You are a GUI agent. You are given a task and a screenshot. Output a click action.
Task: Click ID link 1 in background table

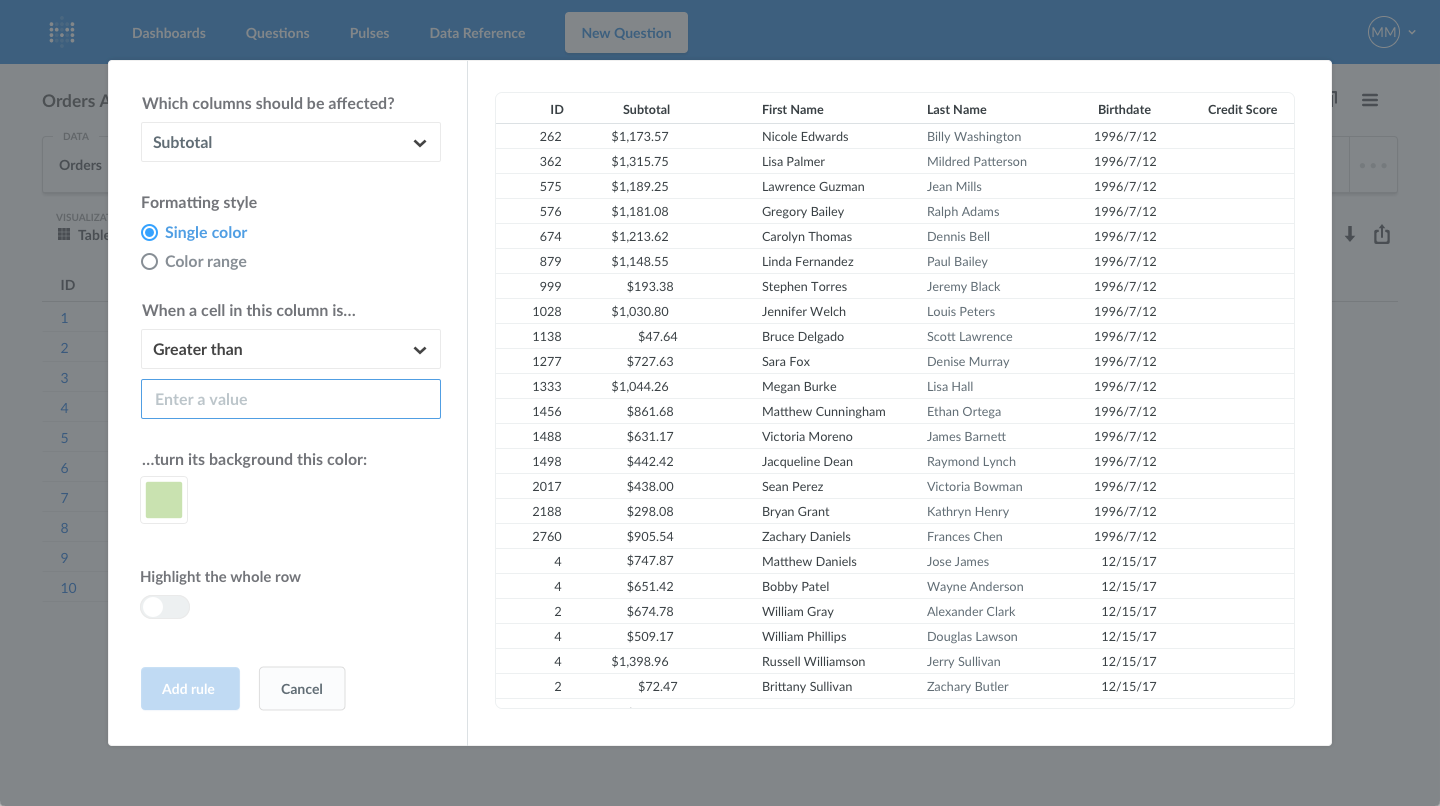coord(65,318)
